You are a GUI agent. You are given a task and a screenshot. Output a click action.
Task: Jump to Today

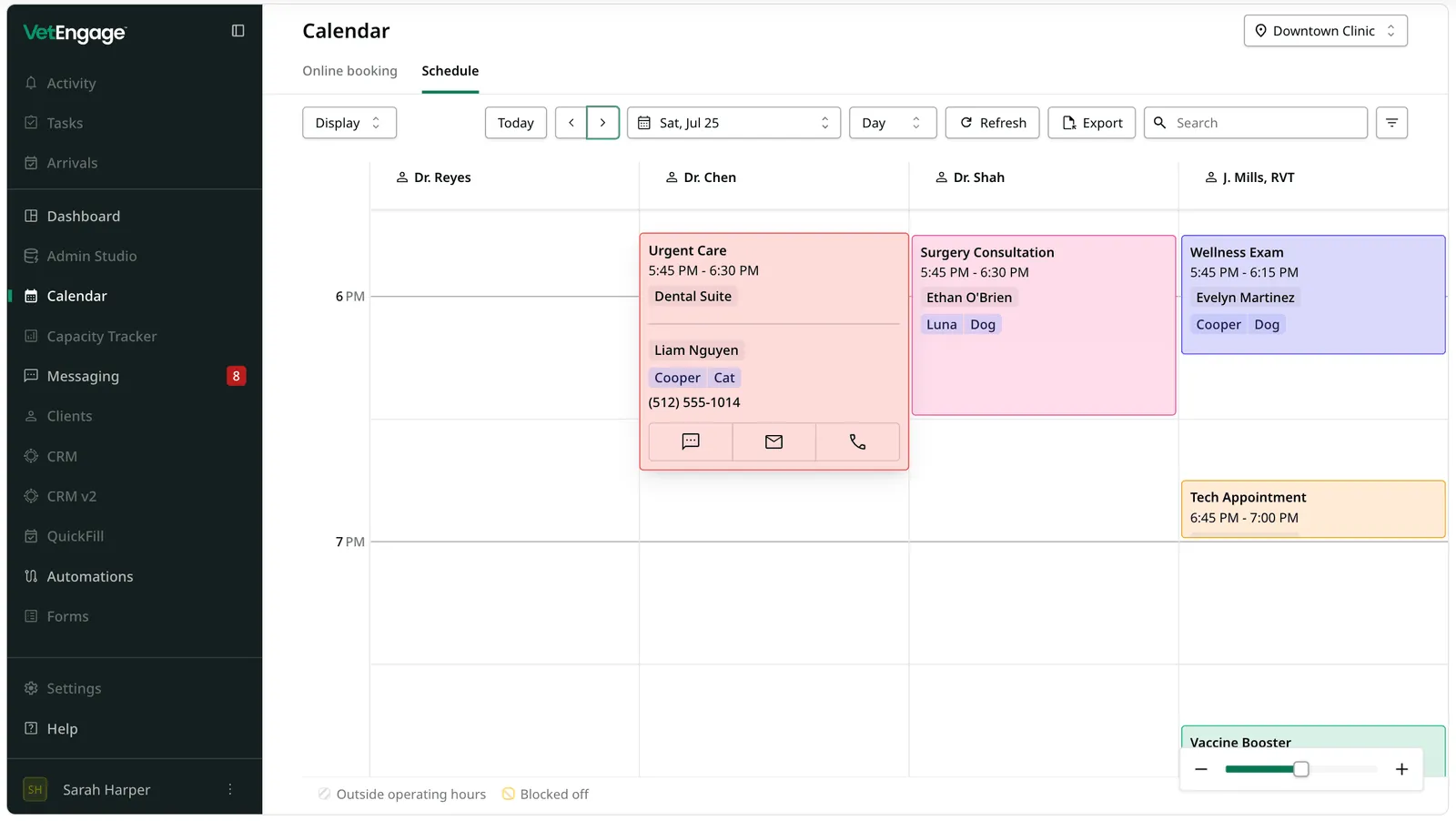point(515,123)
